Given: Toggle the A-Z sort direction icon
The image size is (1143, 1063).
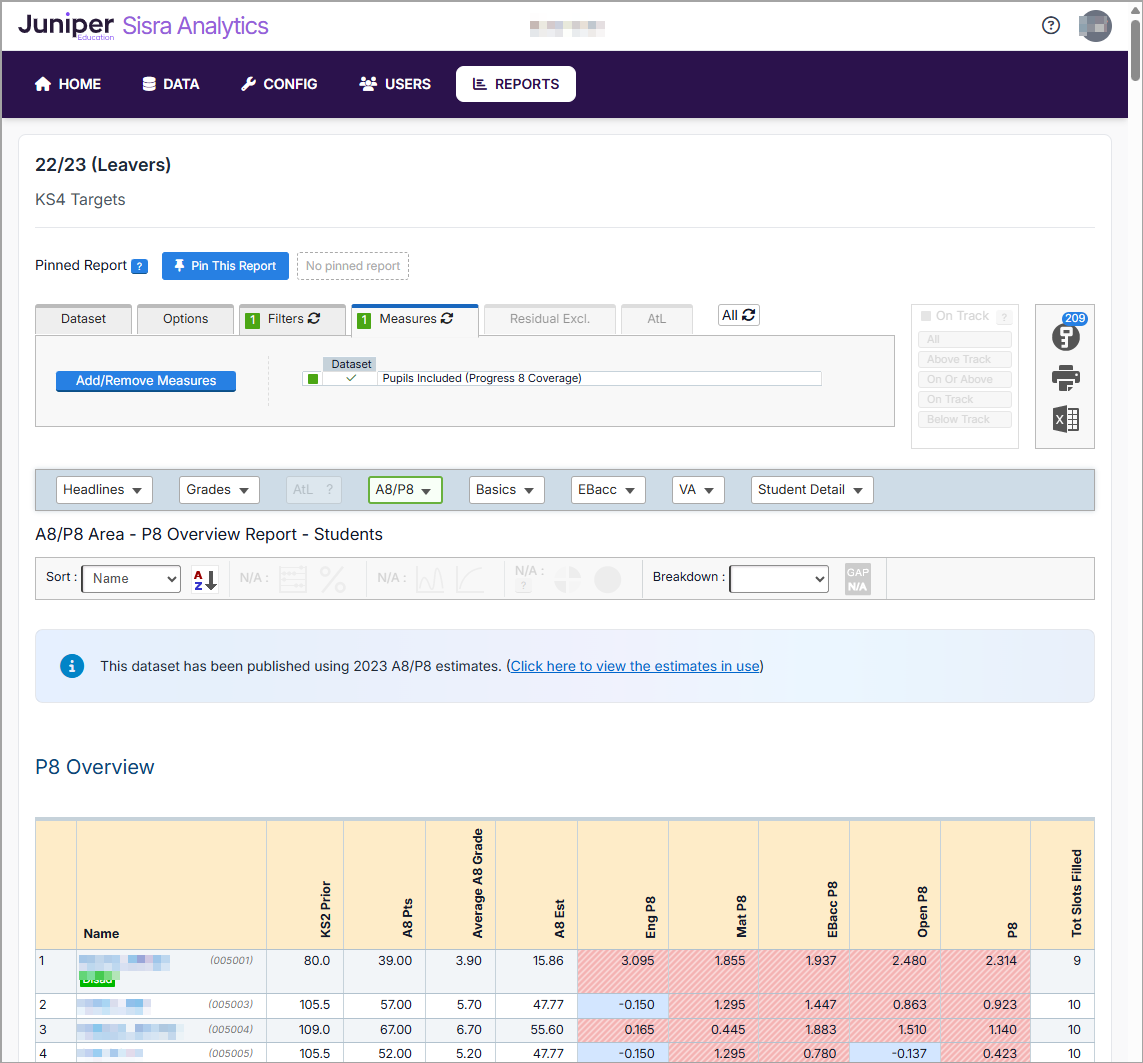Looking at the screenshot, I should click(205, 579).
